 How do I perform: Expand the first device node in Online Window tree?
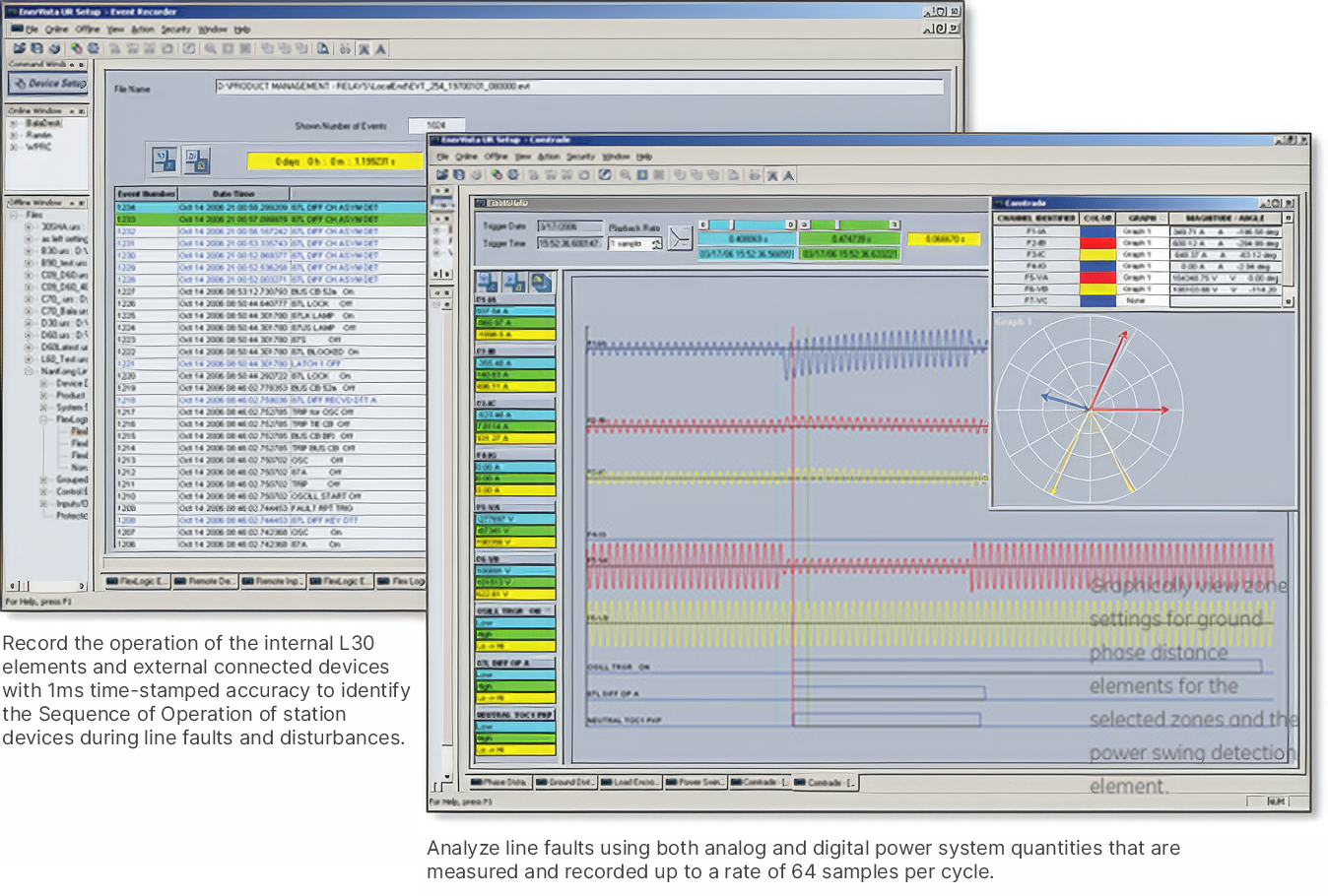[14, 123]
